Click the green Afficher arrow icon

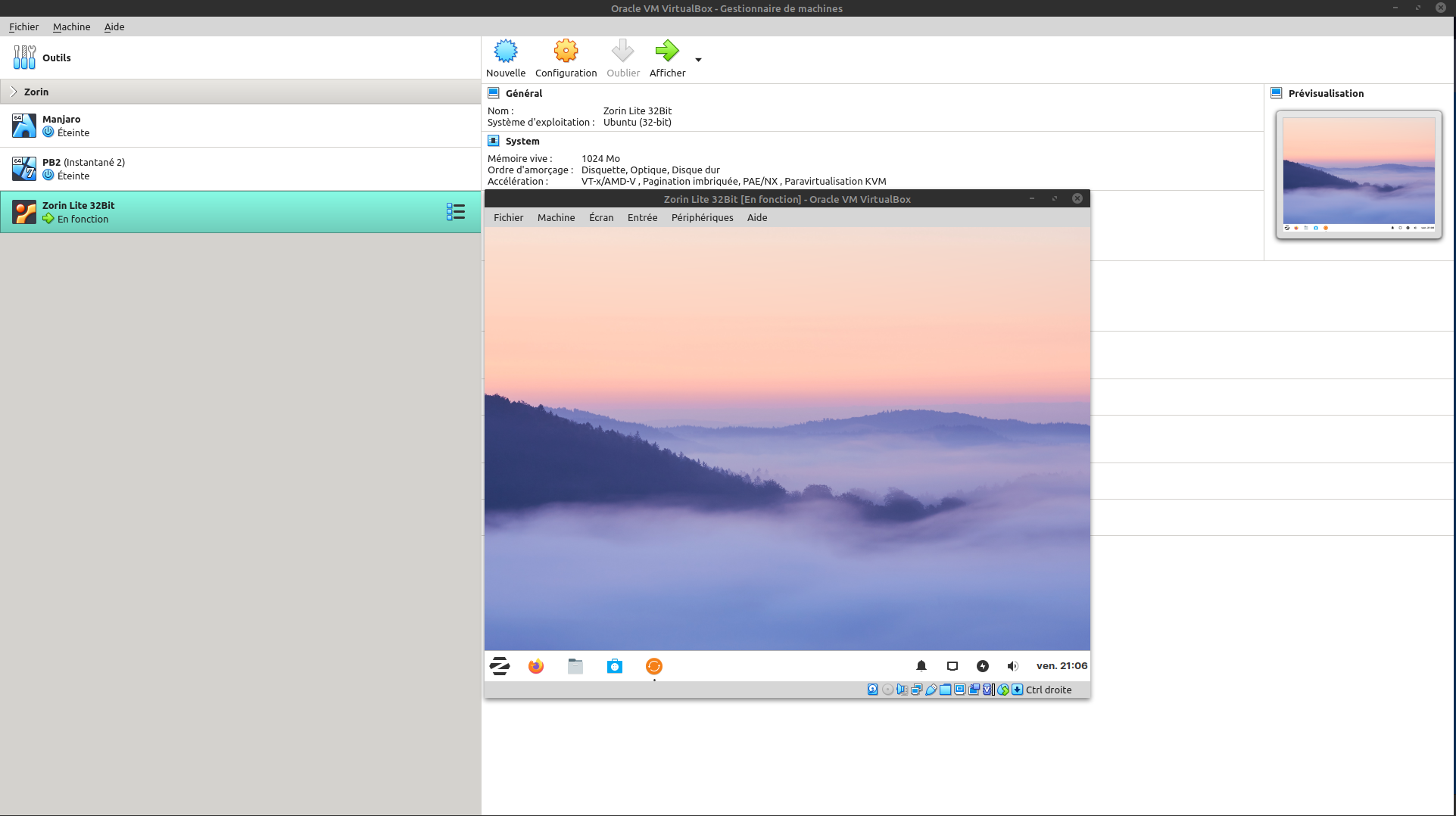(667, 51)
